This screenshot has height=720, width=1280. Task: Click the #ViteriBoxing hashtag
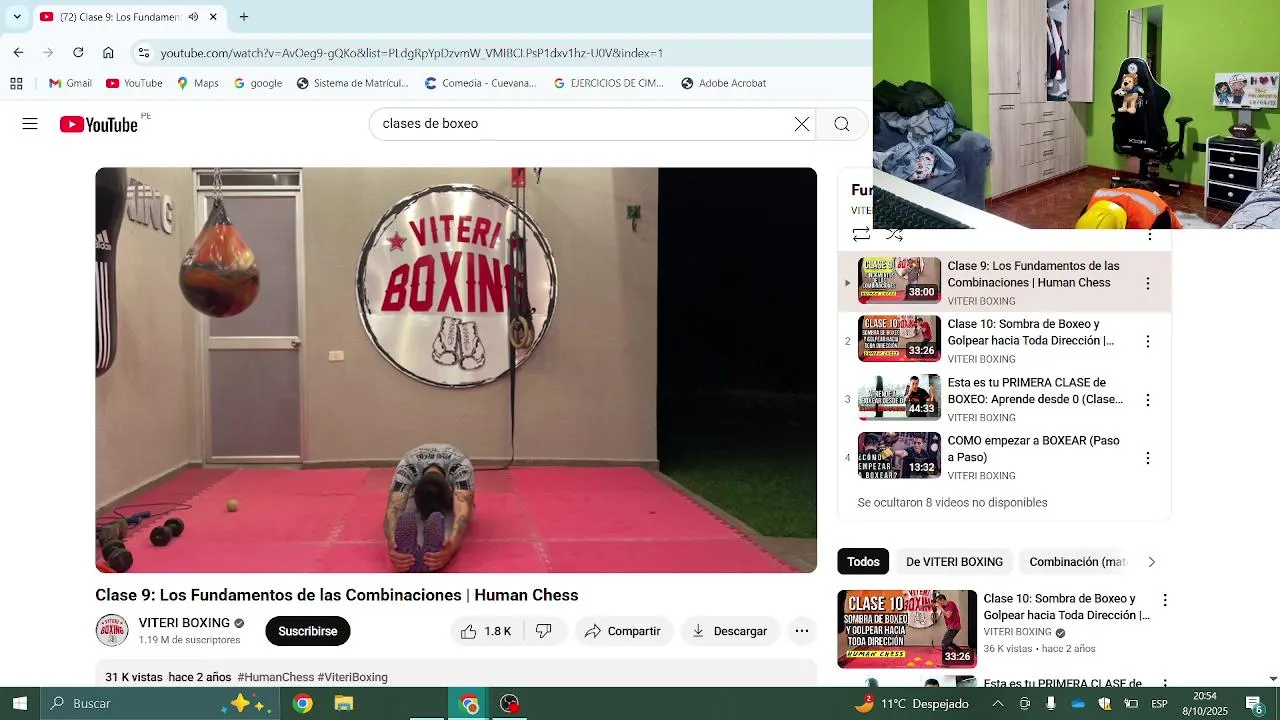(x=353, y=677)
